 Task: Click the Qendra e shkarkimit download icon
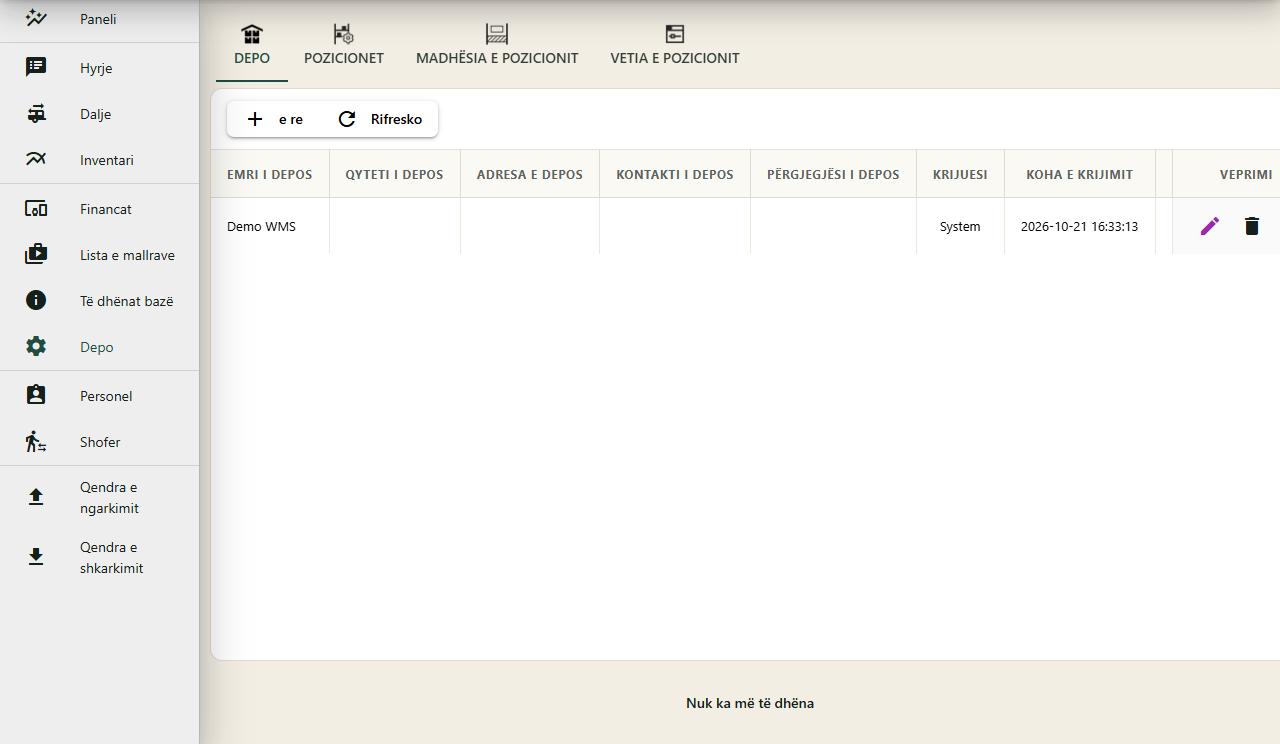coord(36,557)
